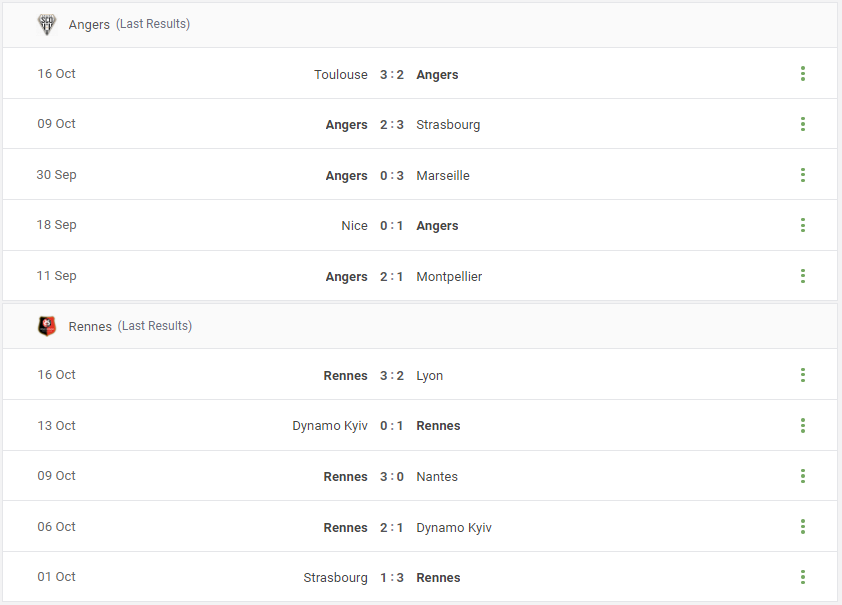842x605 pixels.
Task: Select the Toulouse team name
Action: pyautogui.click(x=341, y=75)
